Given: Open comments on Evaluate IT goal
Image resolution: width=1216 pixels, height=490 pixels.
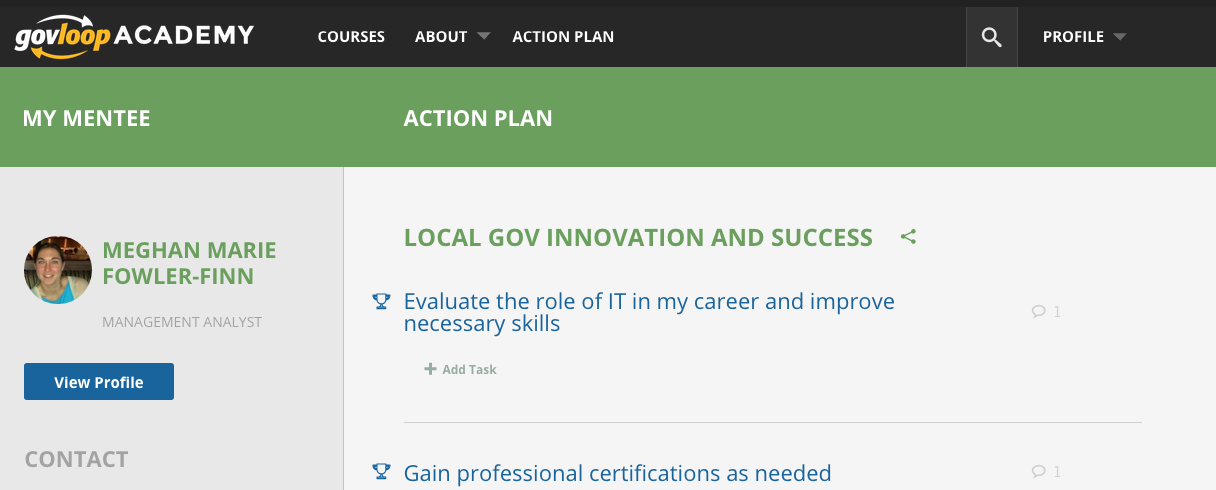Looking at the screenshot, I should [x=1045, y=312].
